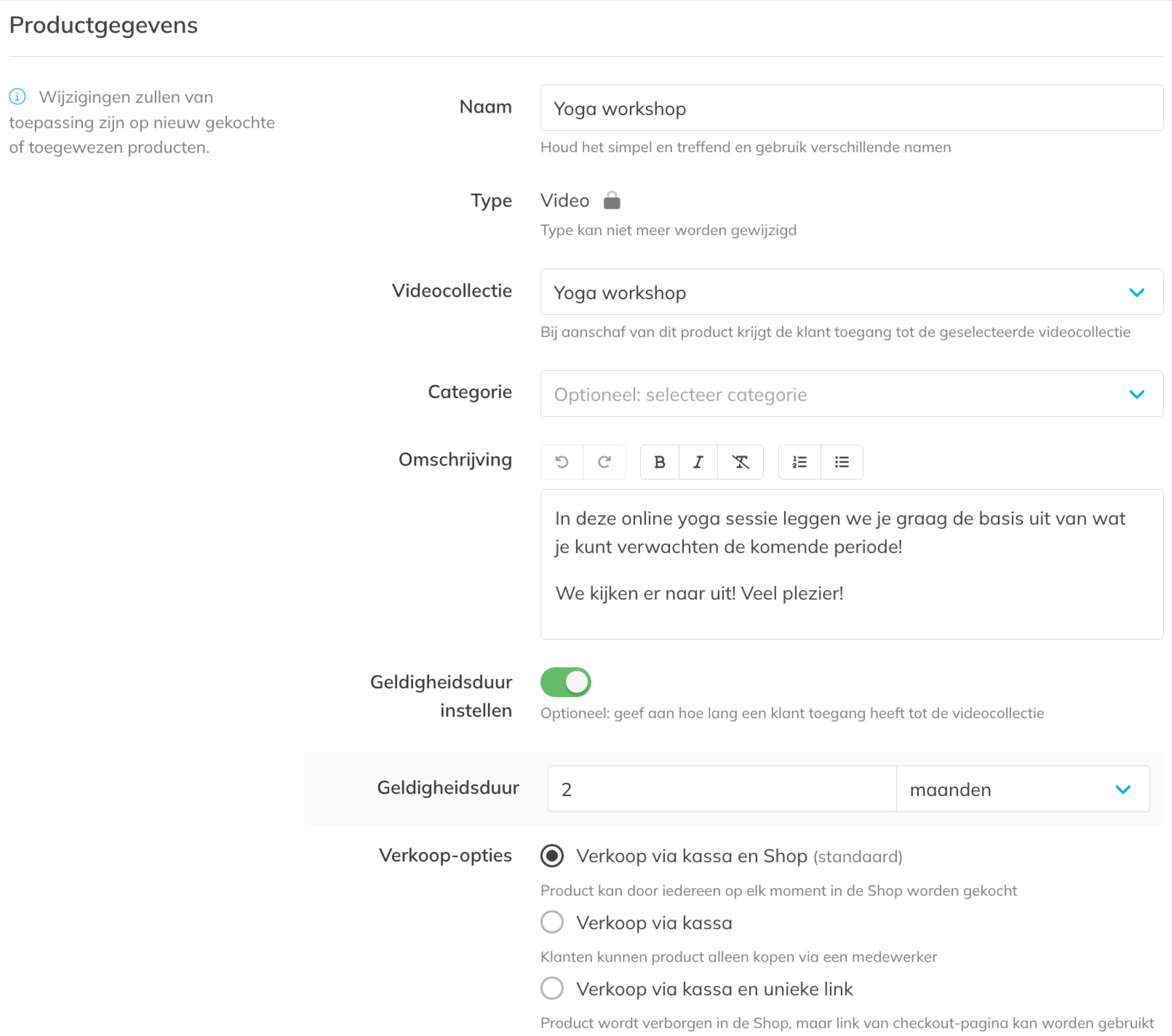Clear text formatting in description editor

coord(741,462)
